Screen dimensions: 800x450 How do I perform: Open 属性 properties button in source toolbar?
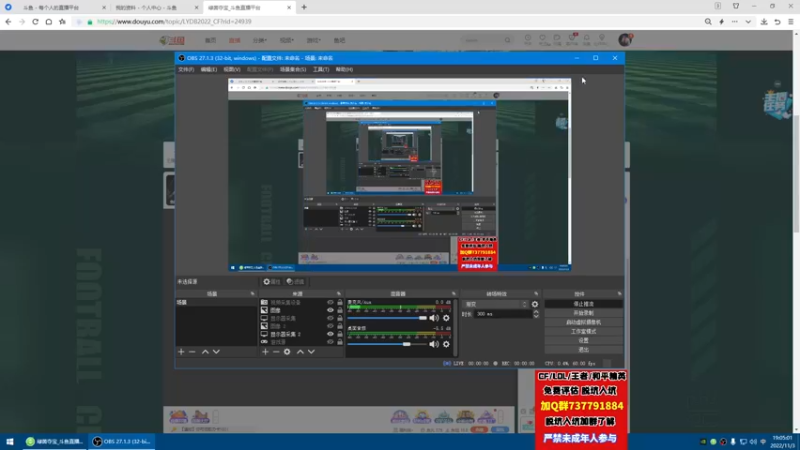pos(272,282)
